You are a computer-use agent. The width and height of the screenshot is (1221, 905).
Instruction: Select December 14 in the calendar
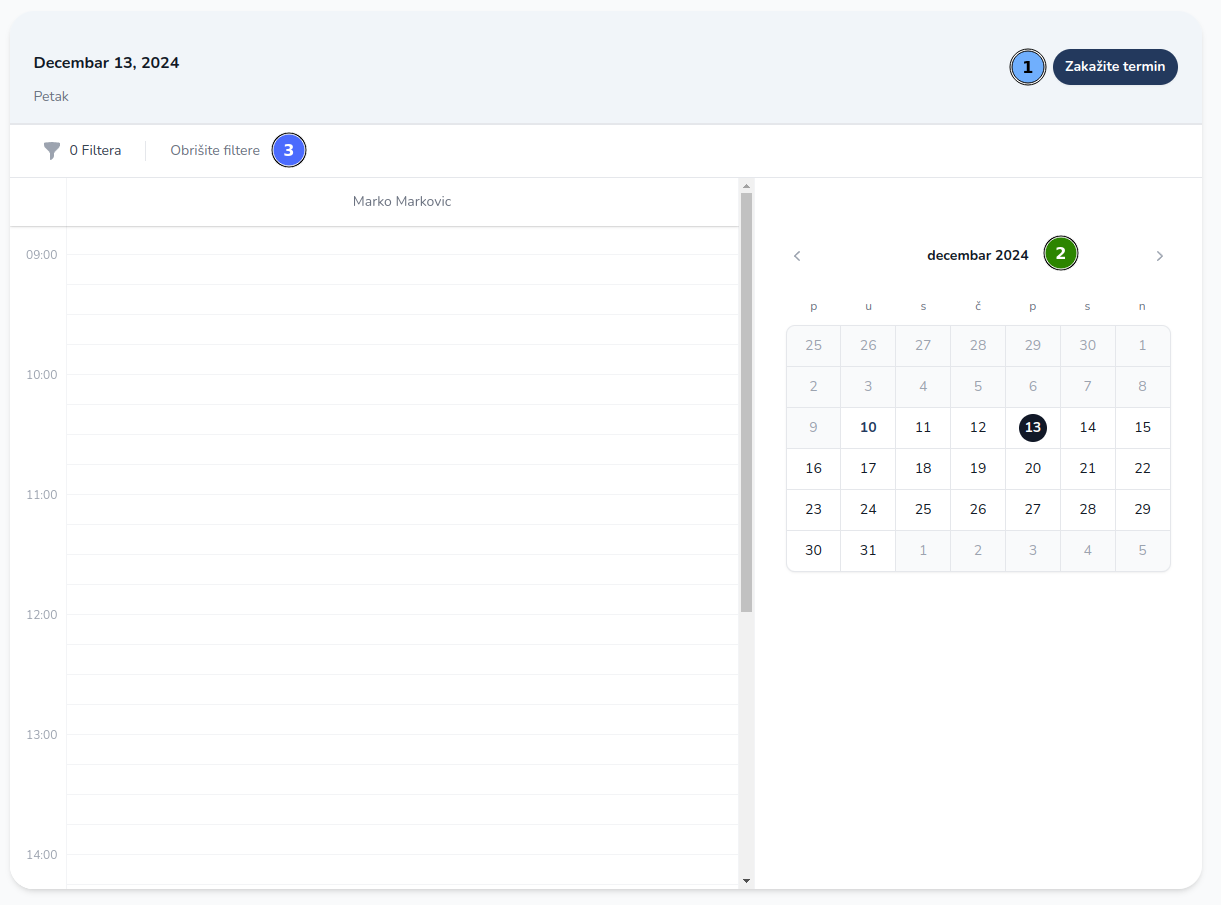(x=1087, y=428)
